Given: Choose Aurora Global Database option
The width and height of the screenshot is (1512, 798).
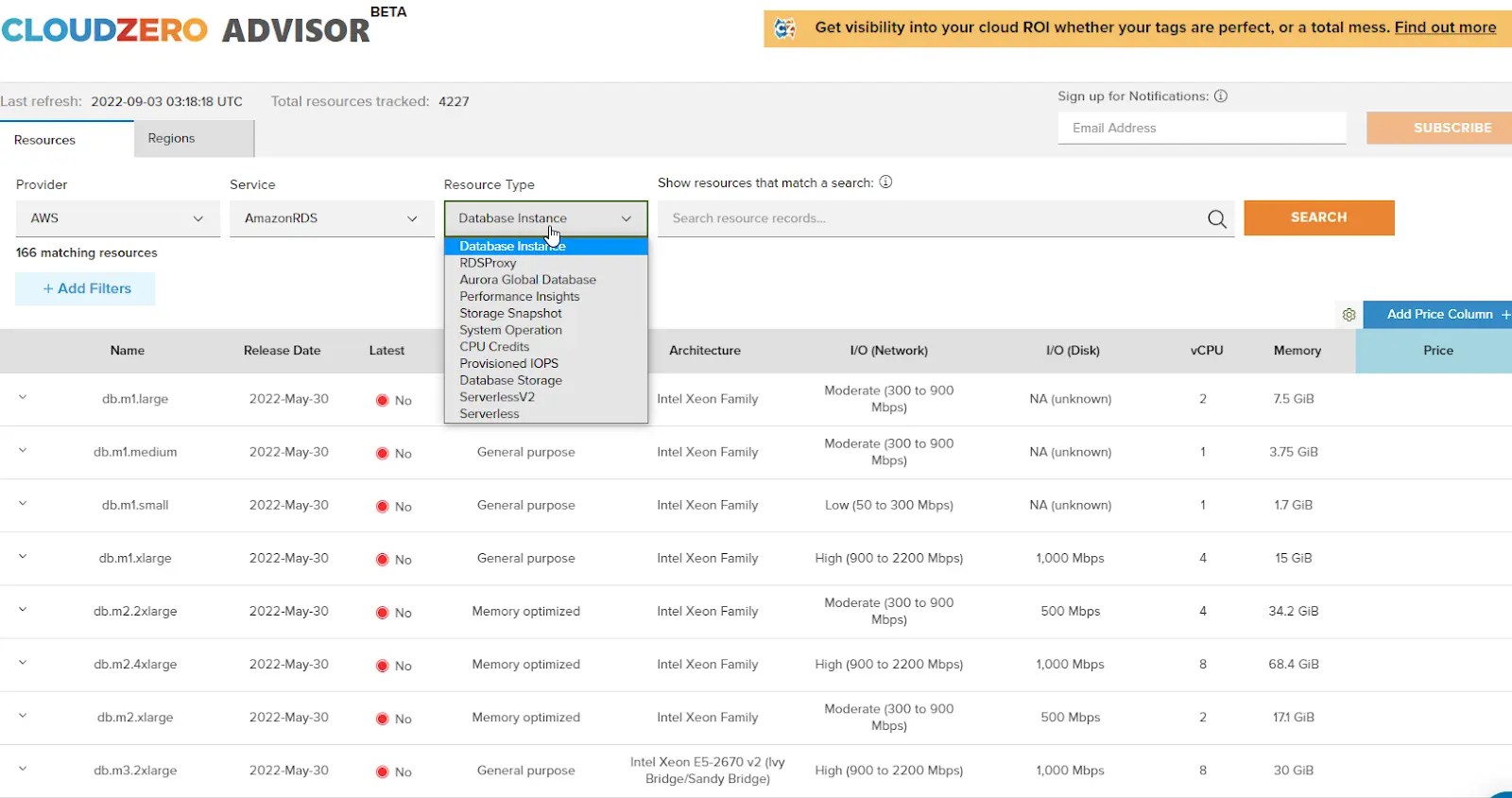Looking at the screenshot, I should pos(546,280).
